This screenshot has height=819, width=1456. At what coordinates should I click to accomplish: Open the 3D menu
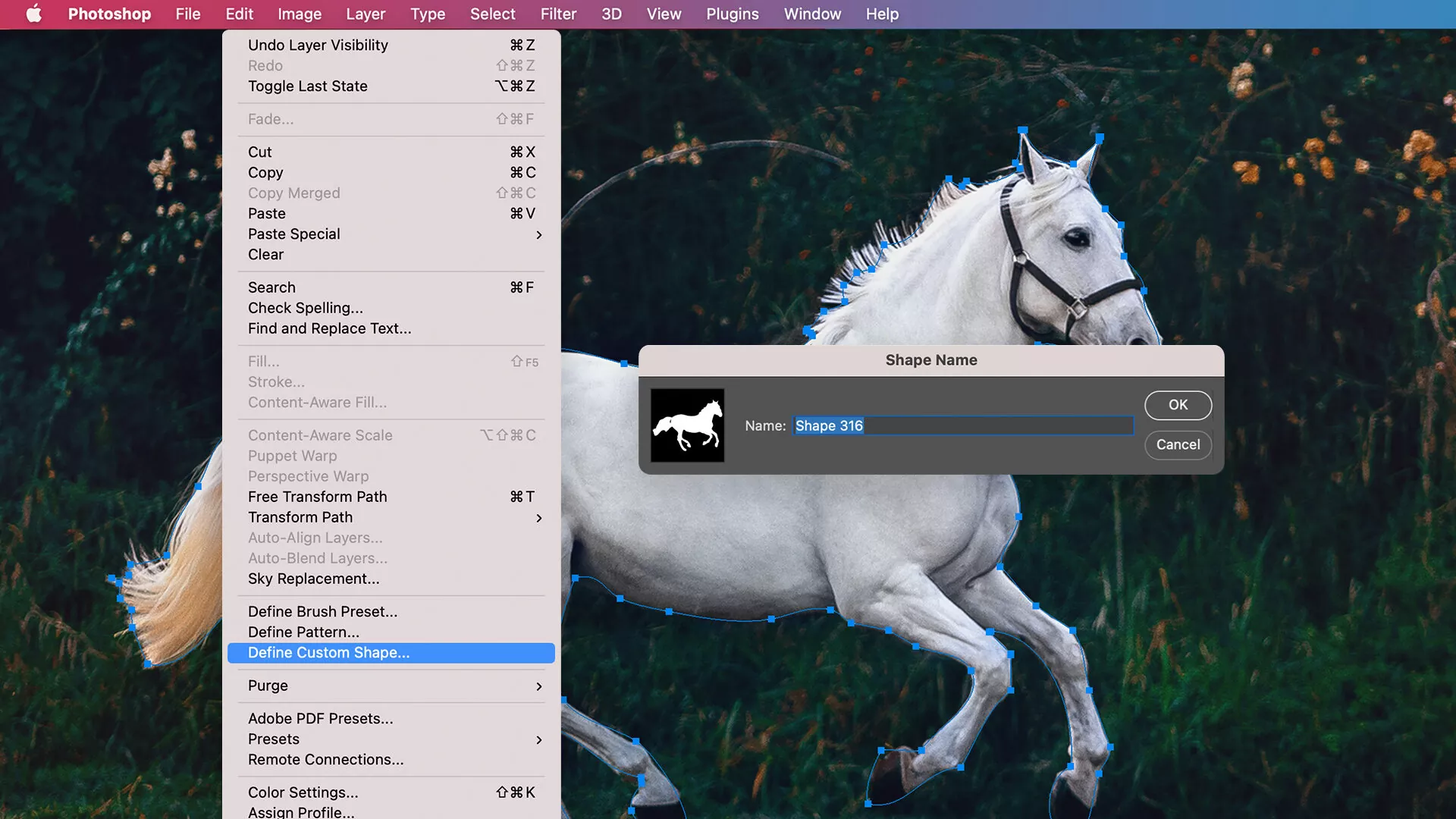pyautogui.click(x=611, y=14)
